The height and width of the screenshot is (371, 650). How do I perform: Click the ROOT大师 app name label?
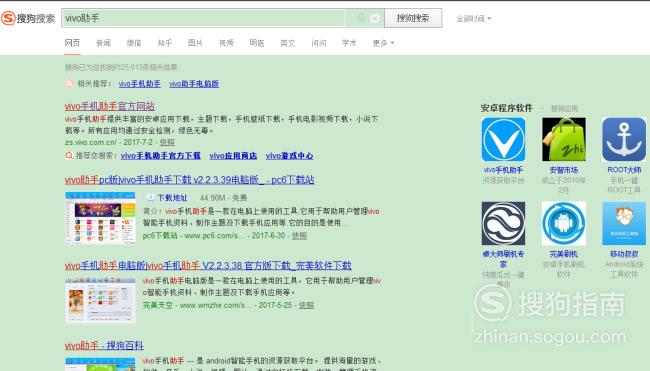tap(624, 170)
